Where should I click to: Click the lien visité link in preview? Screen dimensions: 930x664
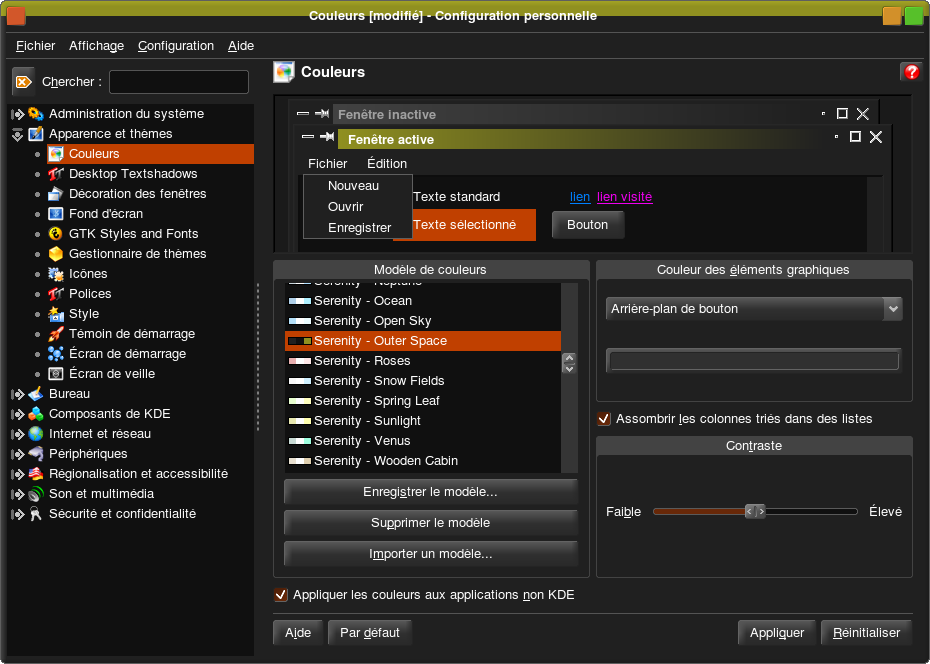tap(625, 197)
